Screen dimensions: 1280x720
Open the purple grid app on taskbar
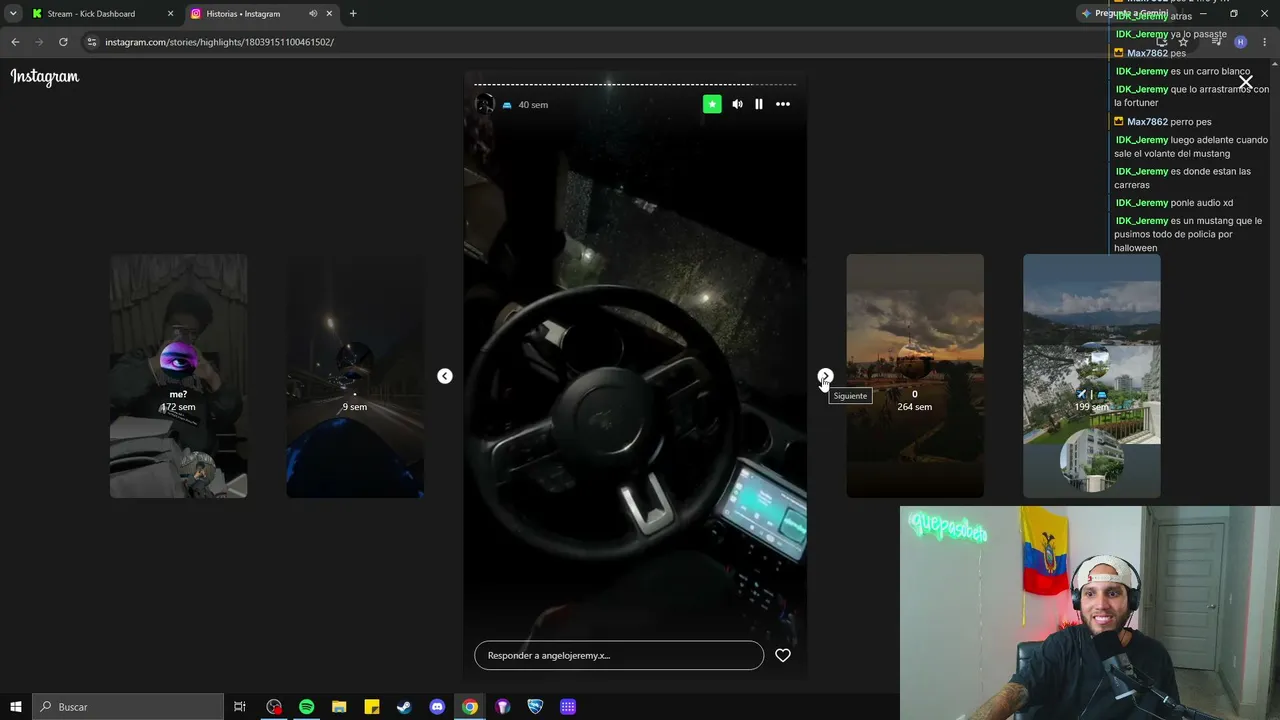pos(568,707)
